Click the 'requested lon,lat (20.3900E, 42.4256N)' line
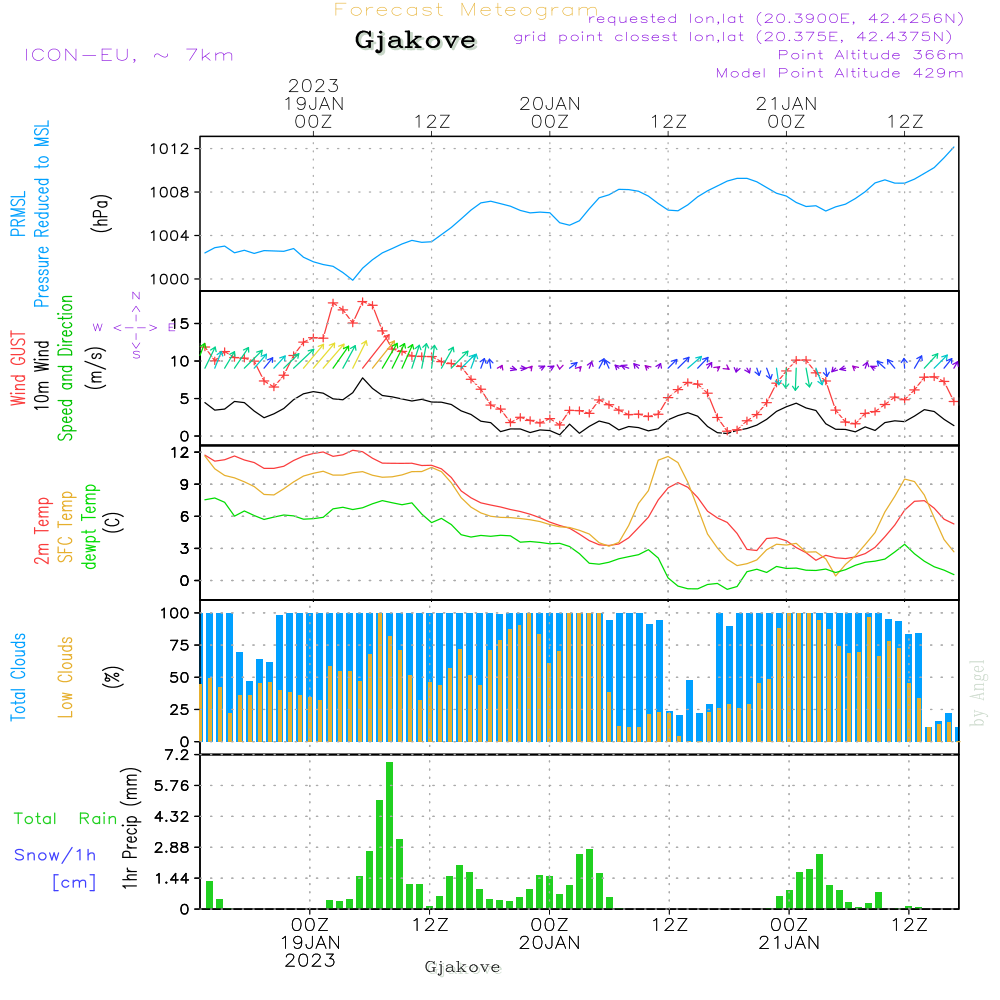The width and height of the screenshot is (1000, 1000). [776, 19]
